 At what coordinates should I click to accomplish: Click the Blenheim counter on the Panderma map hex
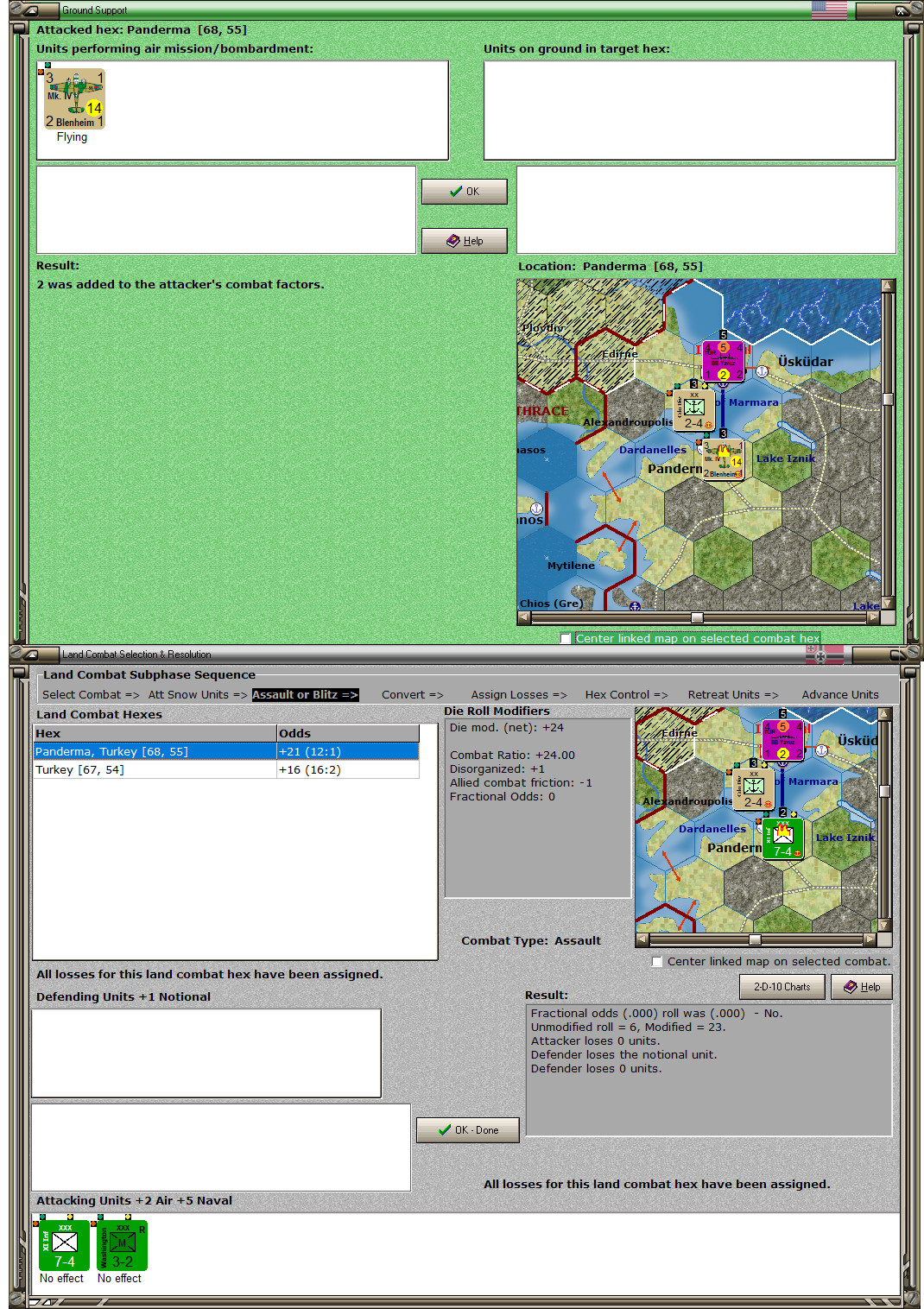[x=723, y=460]
